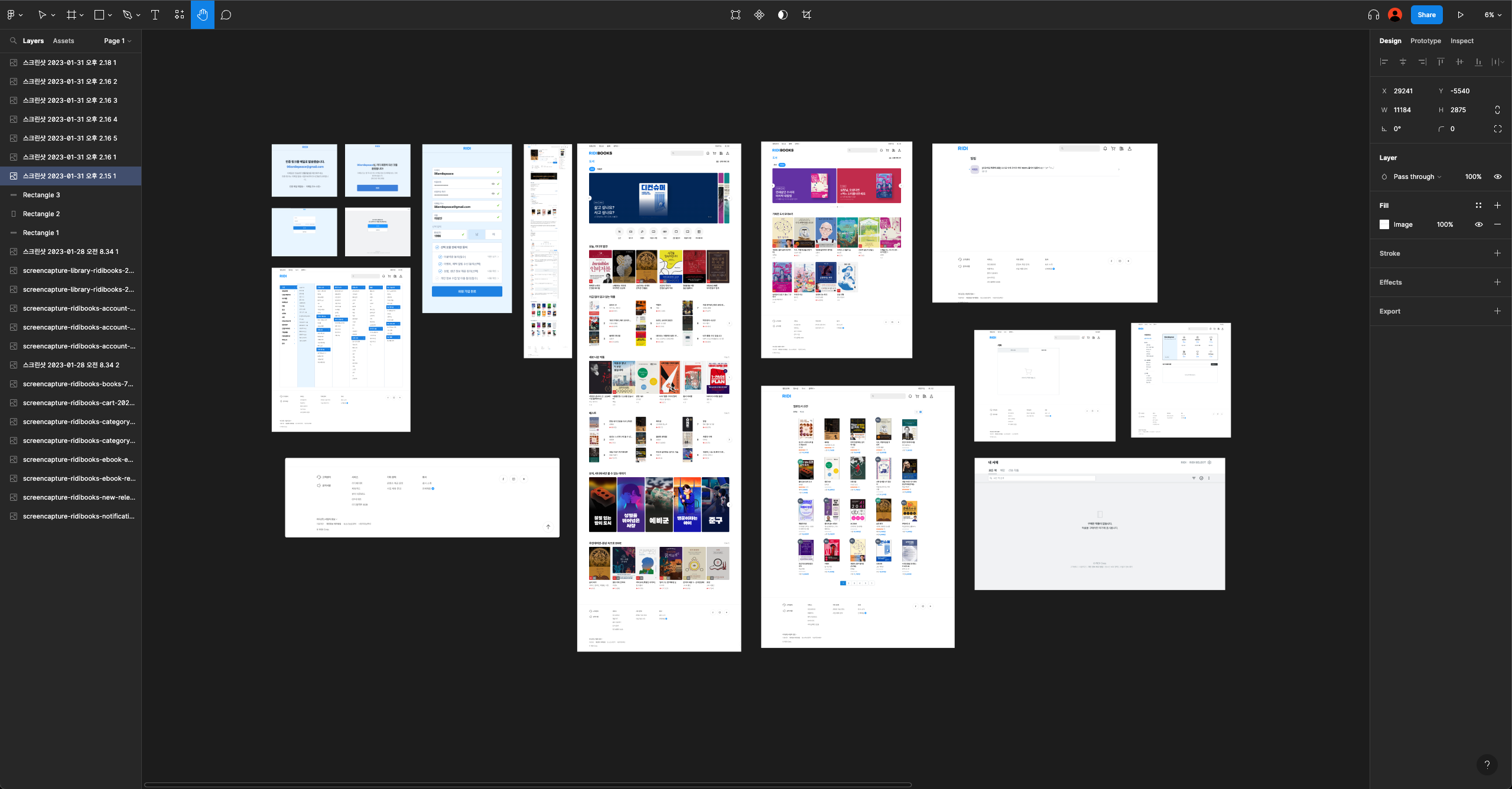Screen dimensions: 1512x789
Task: Toggle independent corners option
Action: tap(1498, 129)
